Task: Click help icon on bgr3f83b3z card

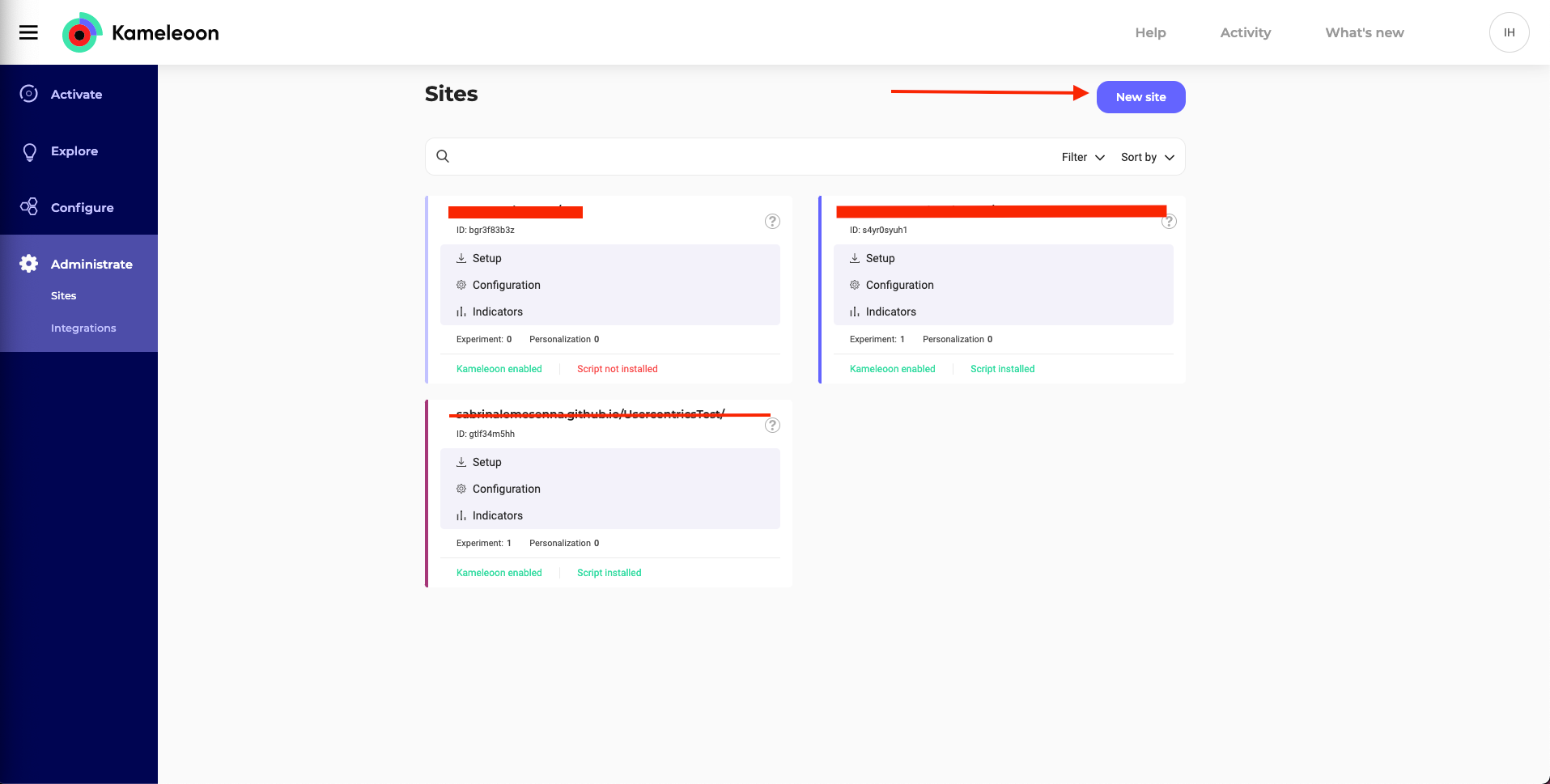Action: pos(772,221)
